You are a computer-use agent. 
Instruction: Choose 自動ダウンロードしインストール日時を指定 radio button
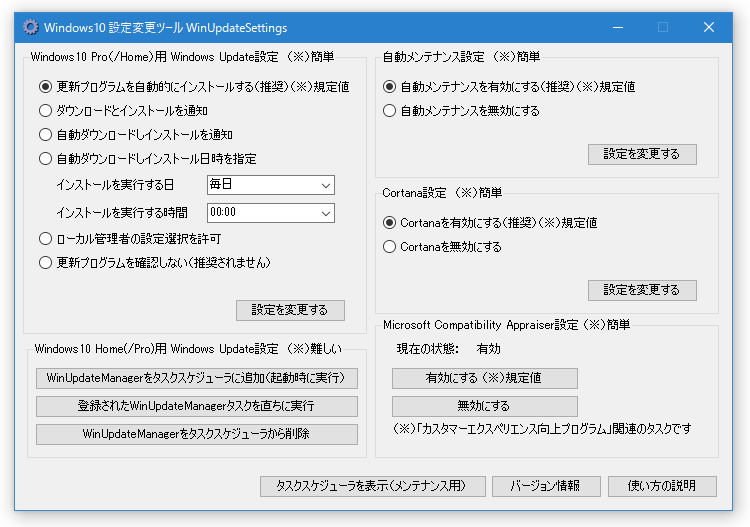click(45, 158)
